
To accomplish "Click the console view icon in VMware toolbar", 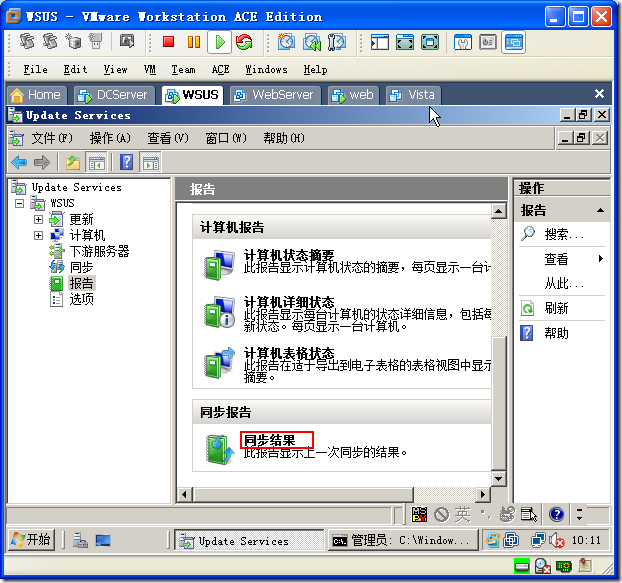I will (x=513, y=42).
